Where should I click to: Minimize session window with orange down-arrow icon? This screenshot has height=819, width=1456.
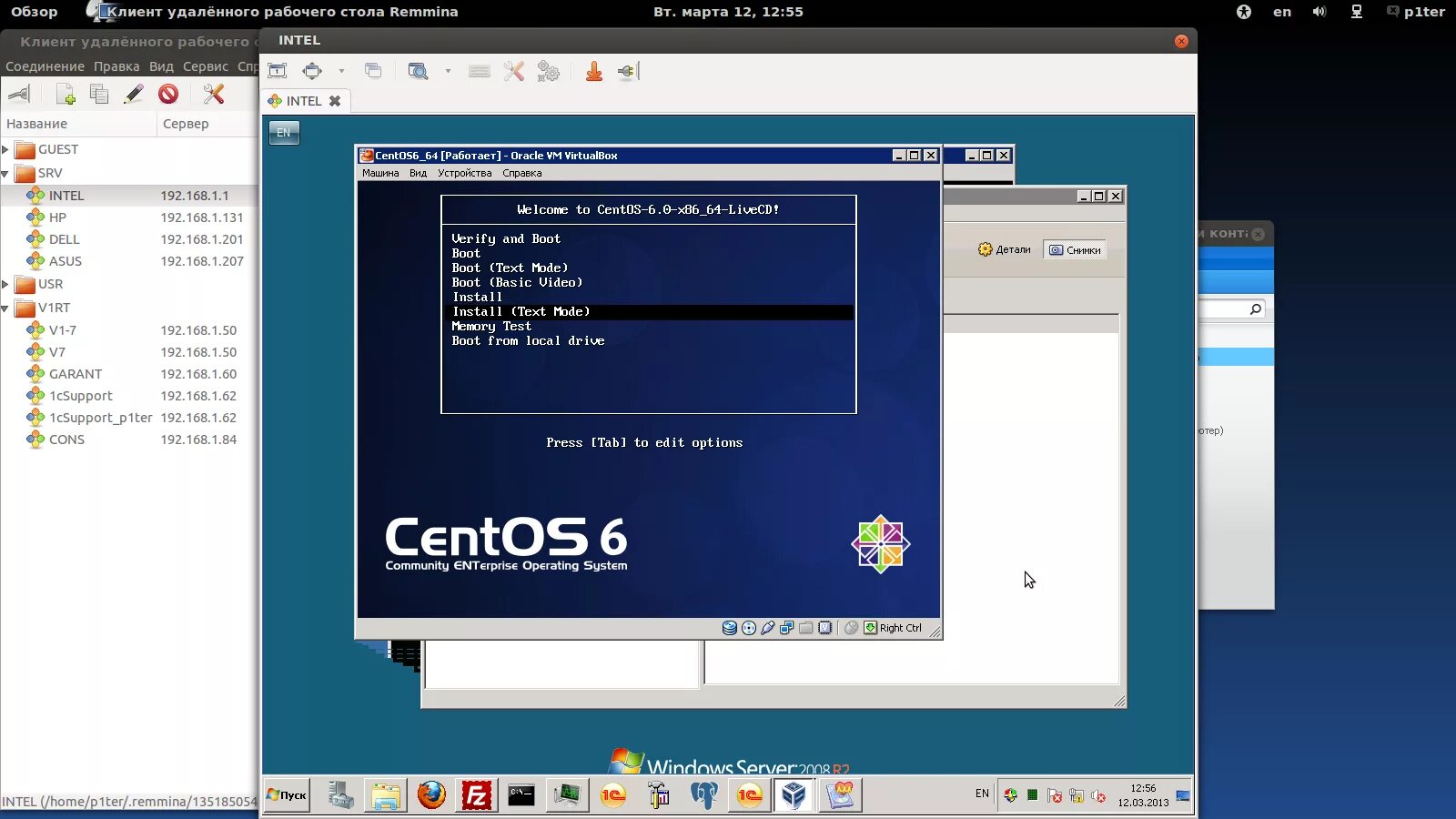pos(594,71)
